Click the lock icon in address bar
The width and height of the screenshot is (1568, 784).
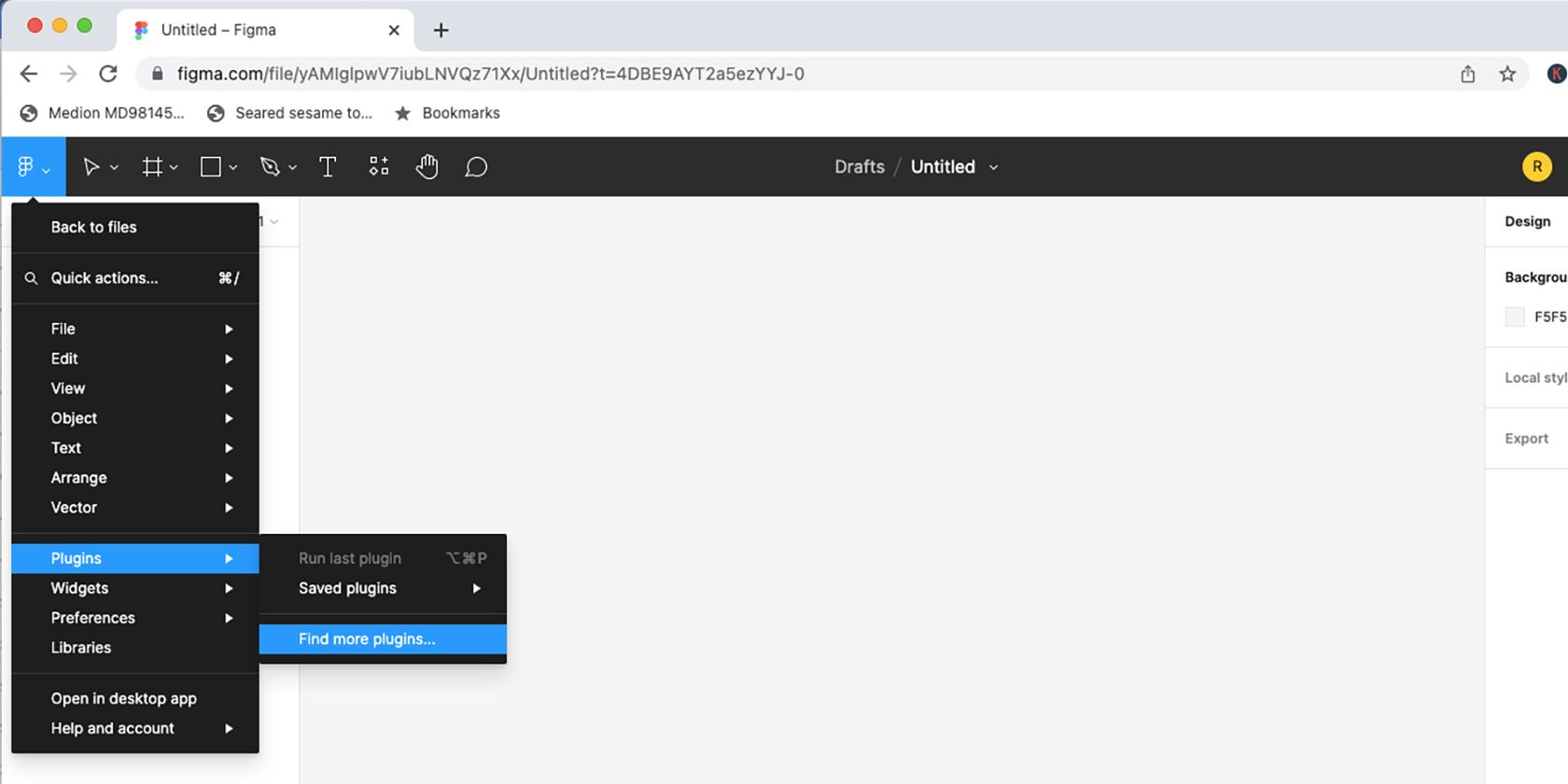click(158, 74)
